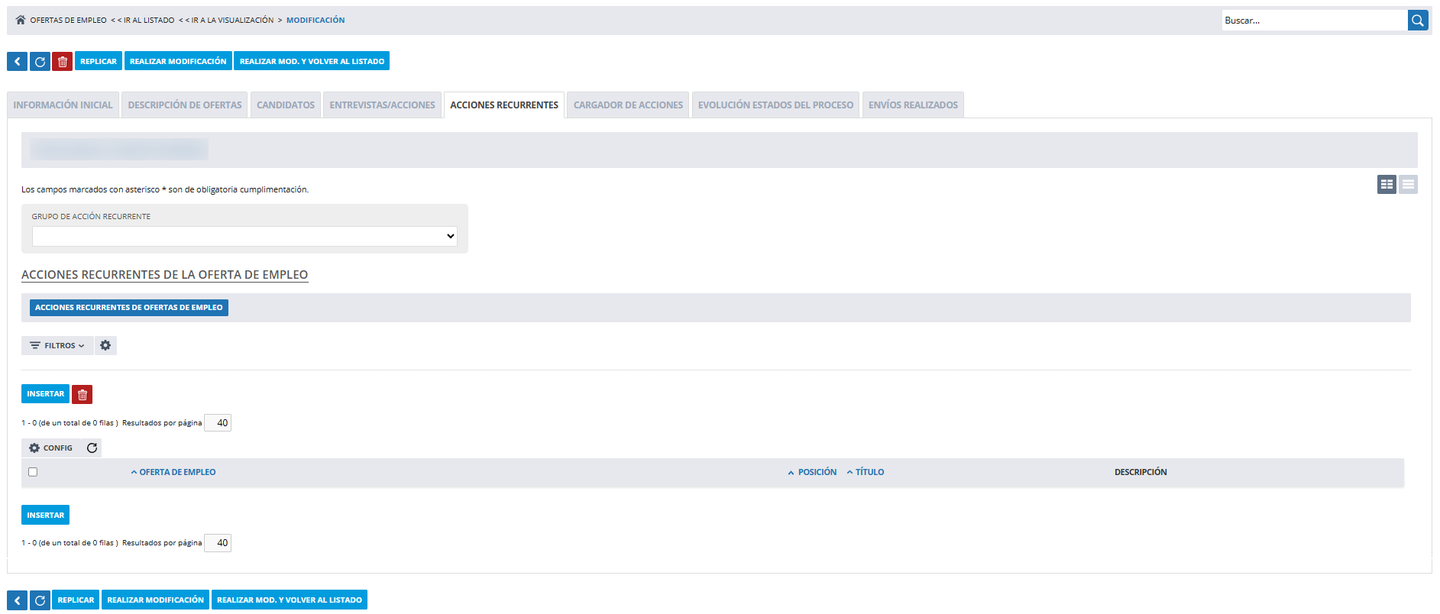Click REALIZAR MOD. Y VOLVER AL LISTADO above the tabs
Viewport: 1440px width, 614px height.
pos(312,61)
